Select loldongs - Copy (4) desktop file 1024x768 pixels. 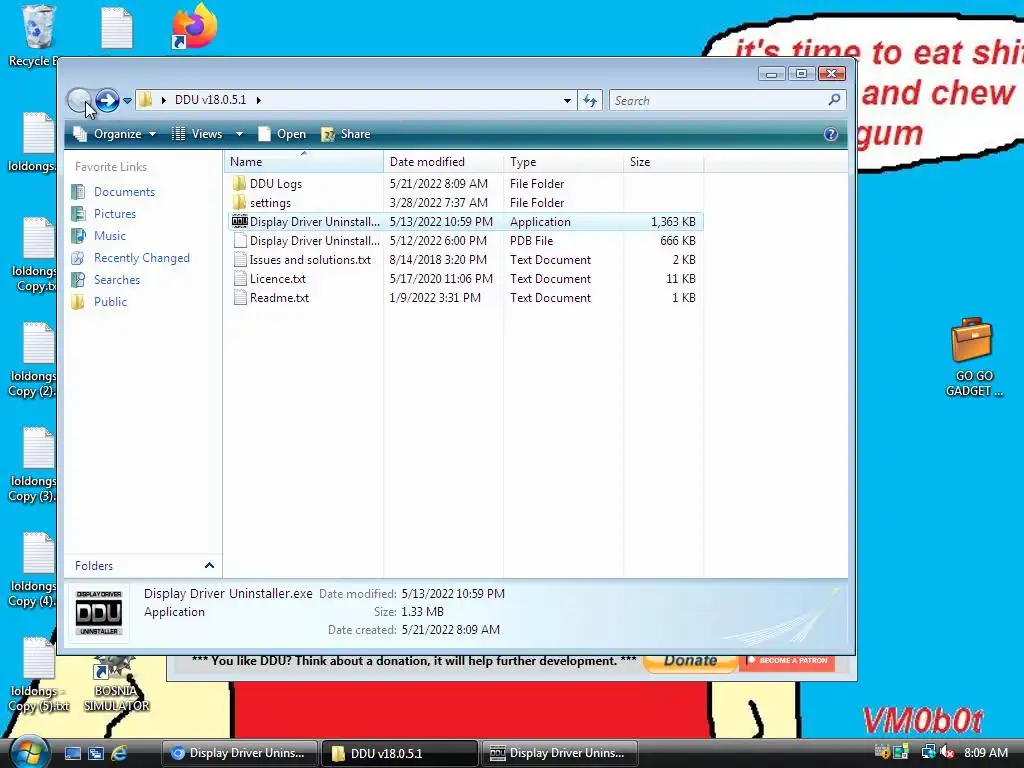[34, 570]
